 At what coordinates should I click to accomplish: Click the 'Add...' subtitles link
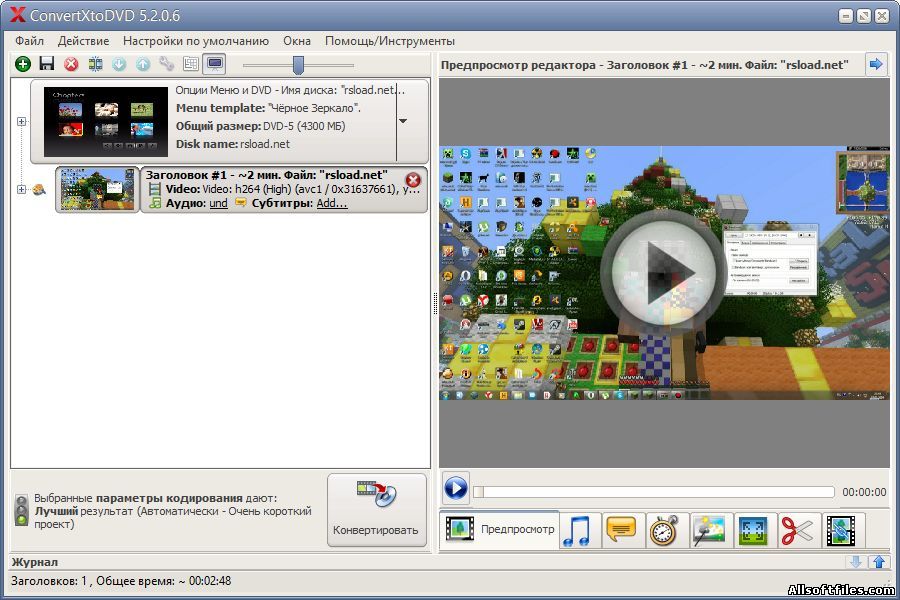[332, 203]
